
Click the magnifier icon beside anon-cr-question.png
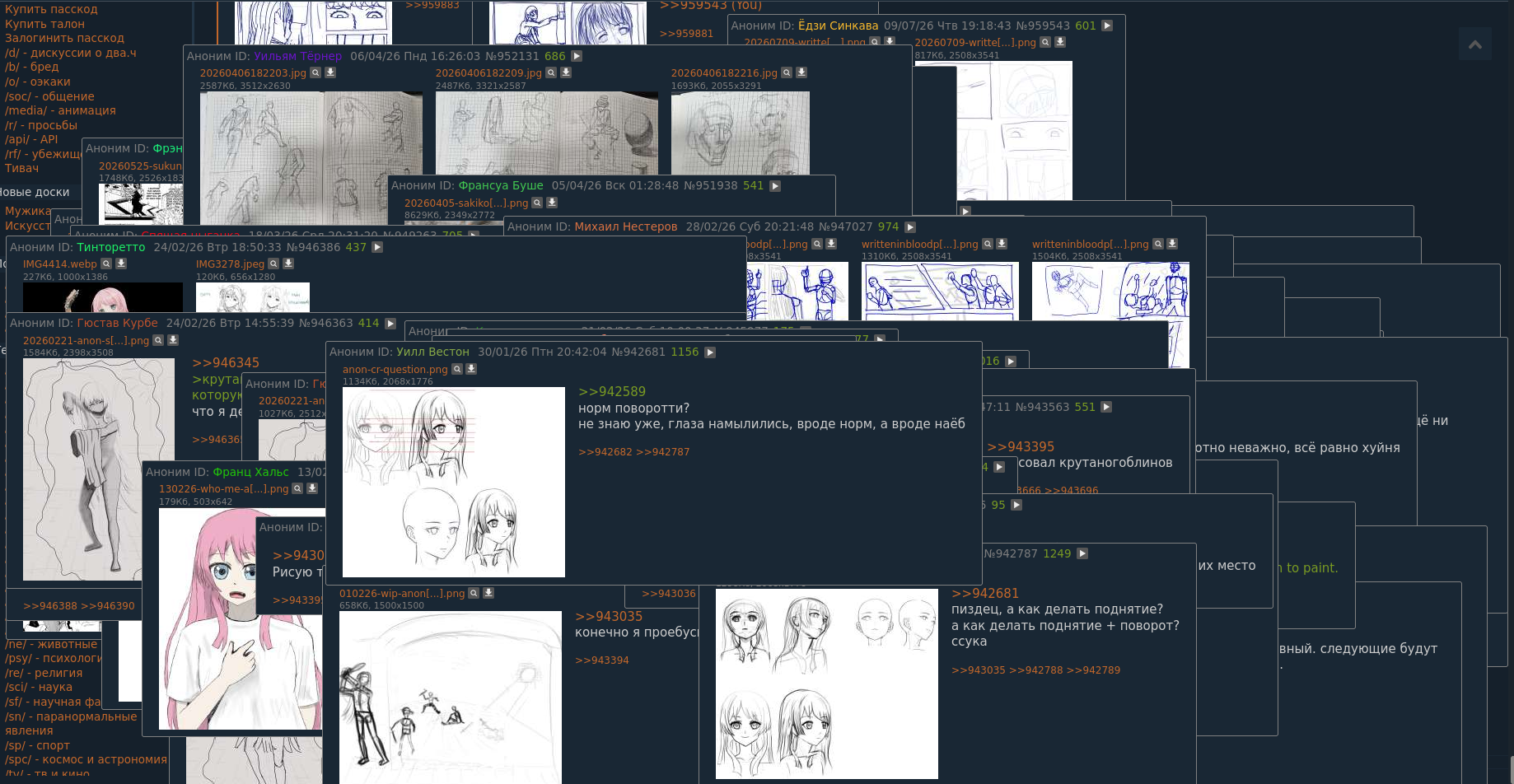[456, 369]
